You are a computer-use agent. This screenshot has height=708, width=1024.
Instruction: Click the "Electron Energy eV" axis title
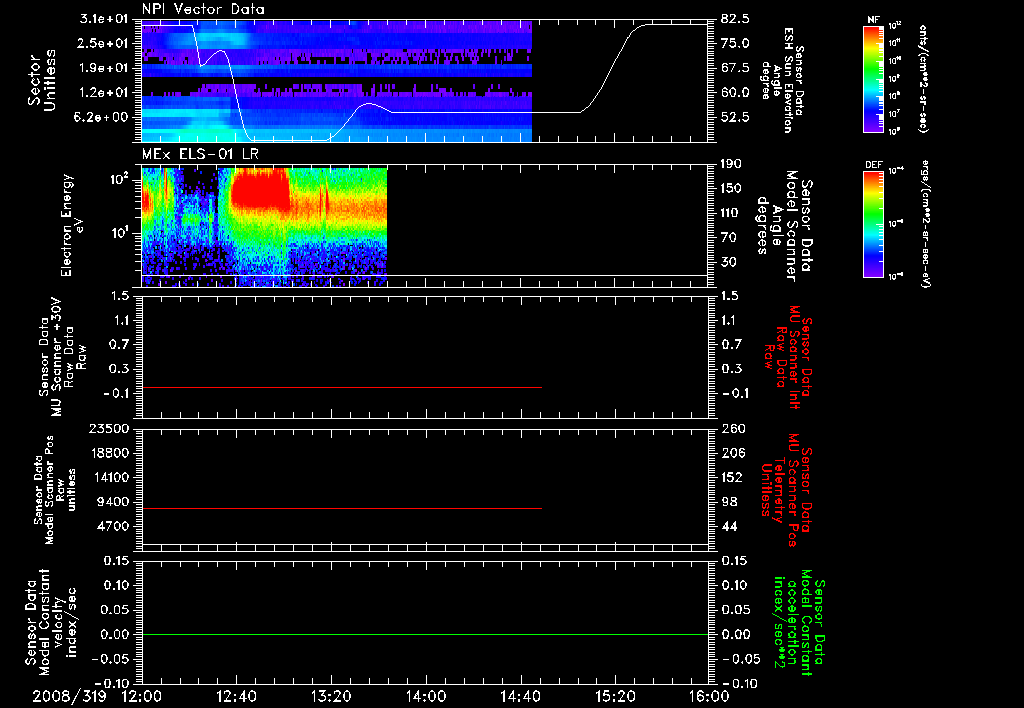click(x=72, y=225)
